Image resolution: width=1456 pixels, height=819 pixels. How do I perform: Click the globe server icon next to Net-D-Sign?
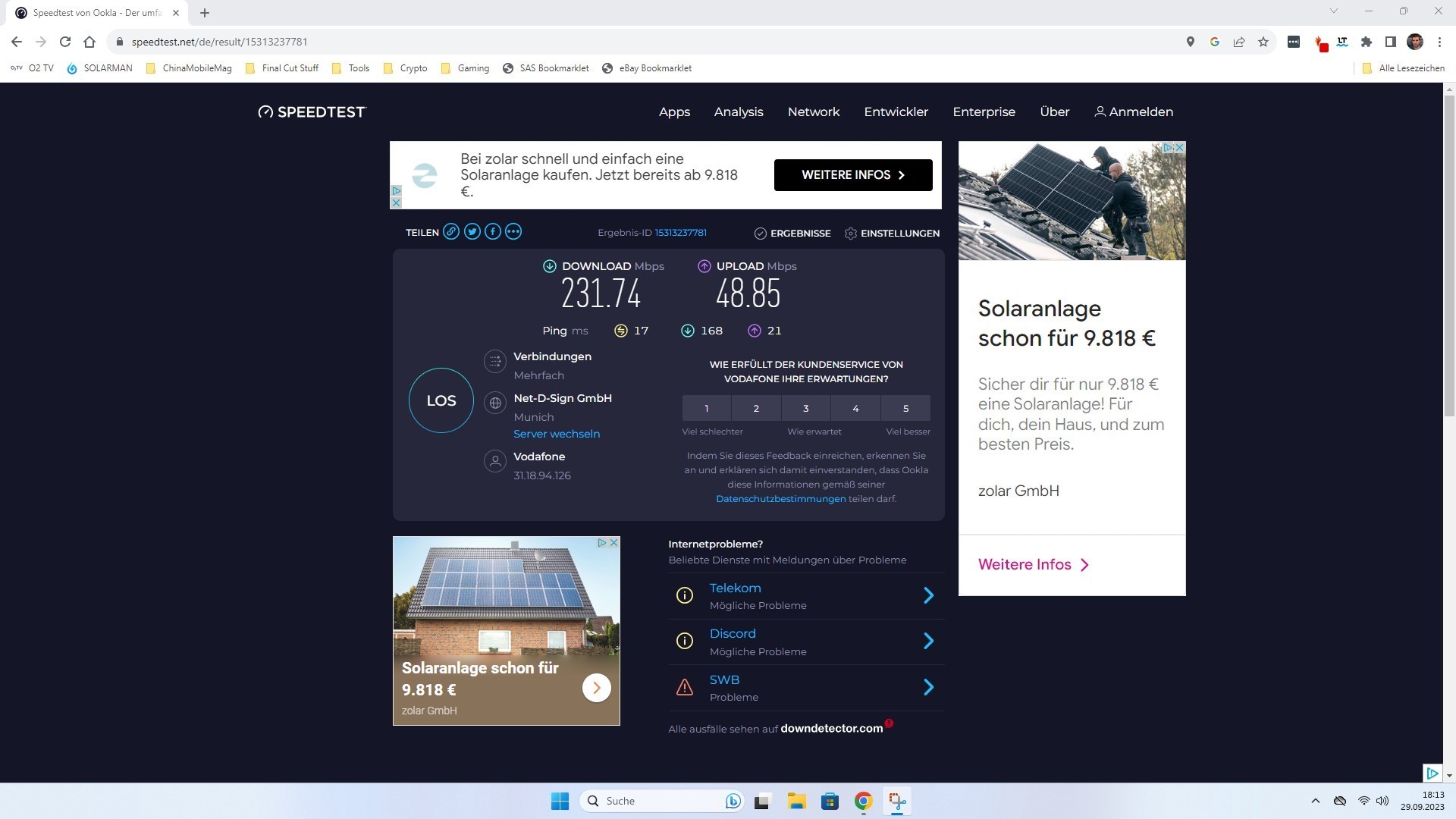point(495,403)
